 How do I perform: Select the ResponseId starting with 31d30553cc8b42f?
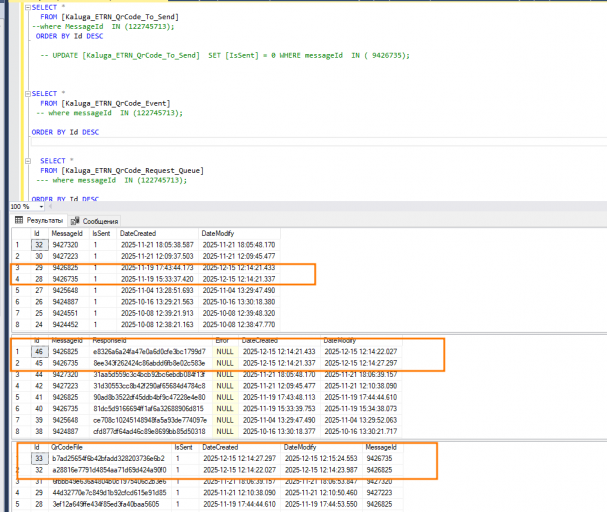point(149,386)
